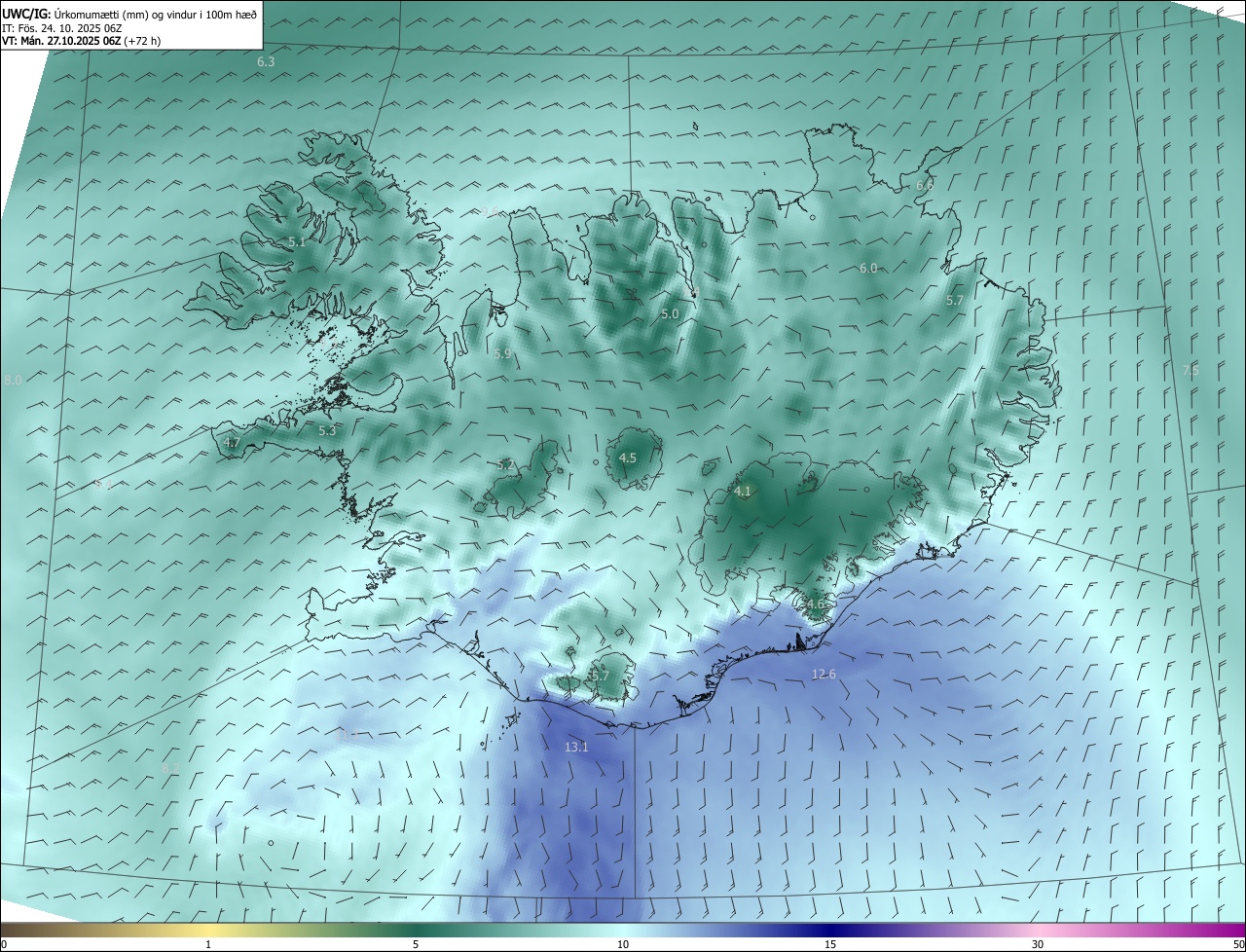Click the 15 tick on the color scale
The width and height of the screenshot is (1246, 952).
(x=830, y=944)
